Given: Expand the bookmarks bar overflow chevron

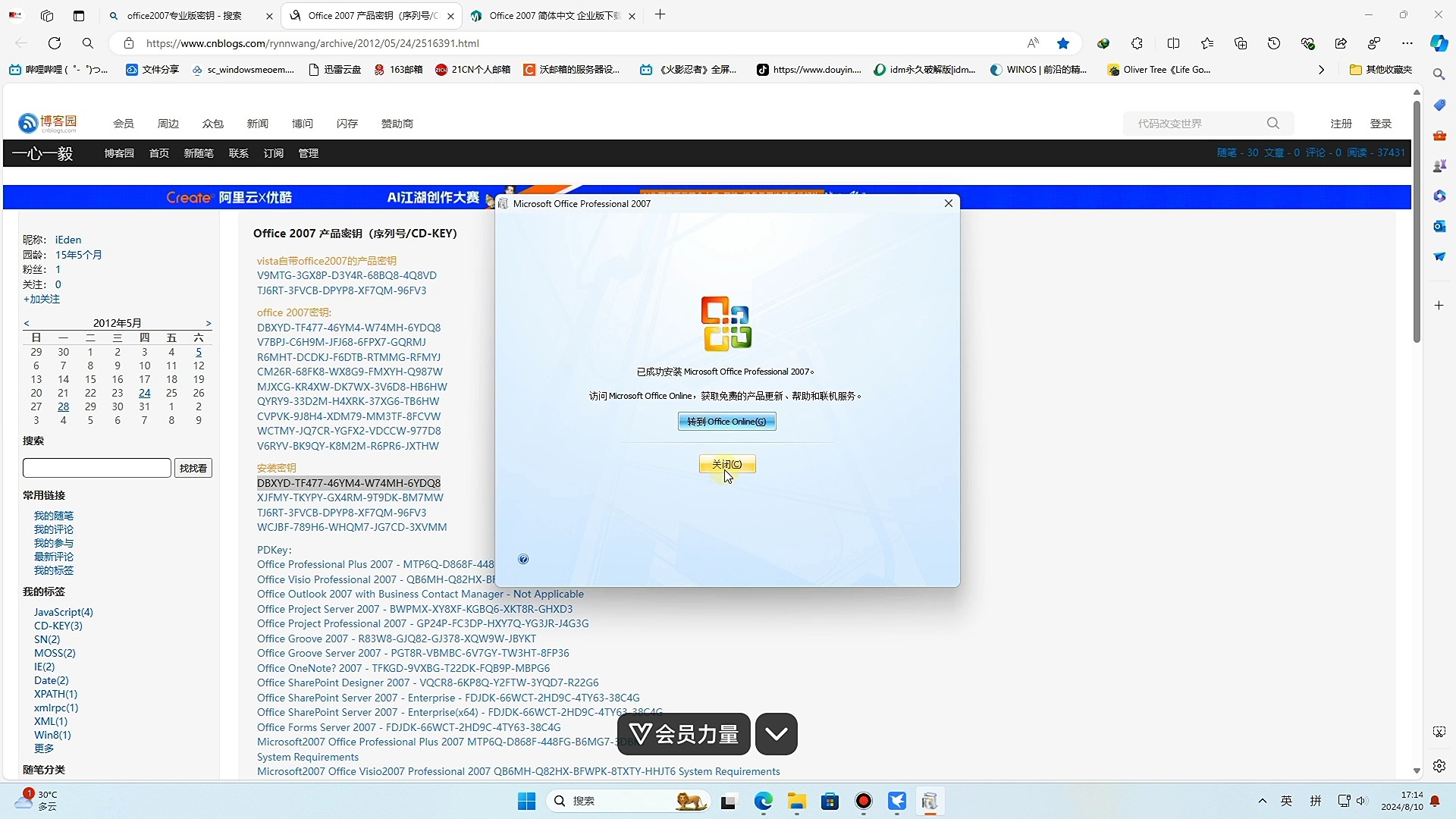Looking at the screenshot, I should click(1321, 70).
